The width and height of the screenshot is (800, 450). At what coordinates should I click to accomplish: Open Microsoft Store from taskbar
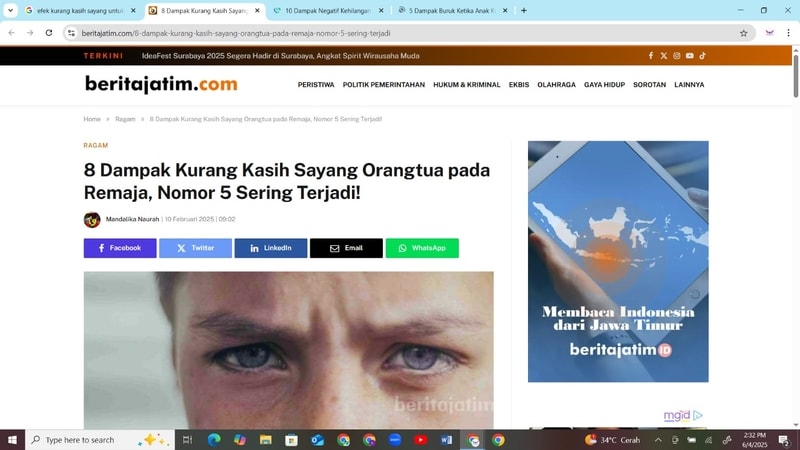(x=291, y=440)
